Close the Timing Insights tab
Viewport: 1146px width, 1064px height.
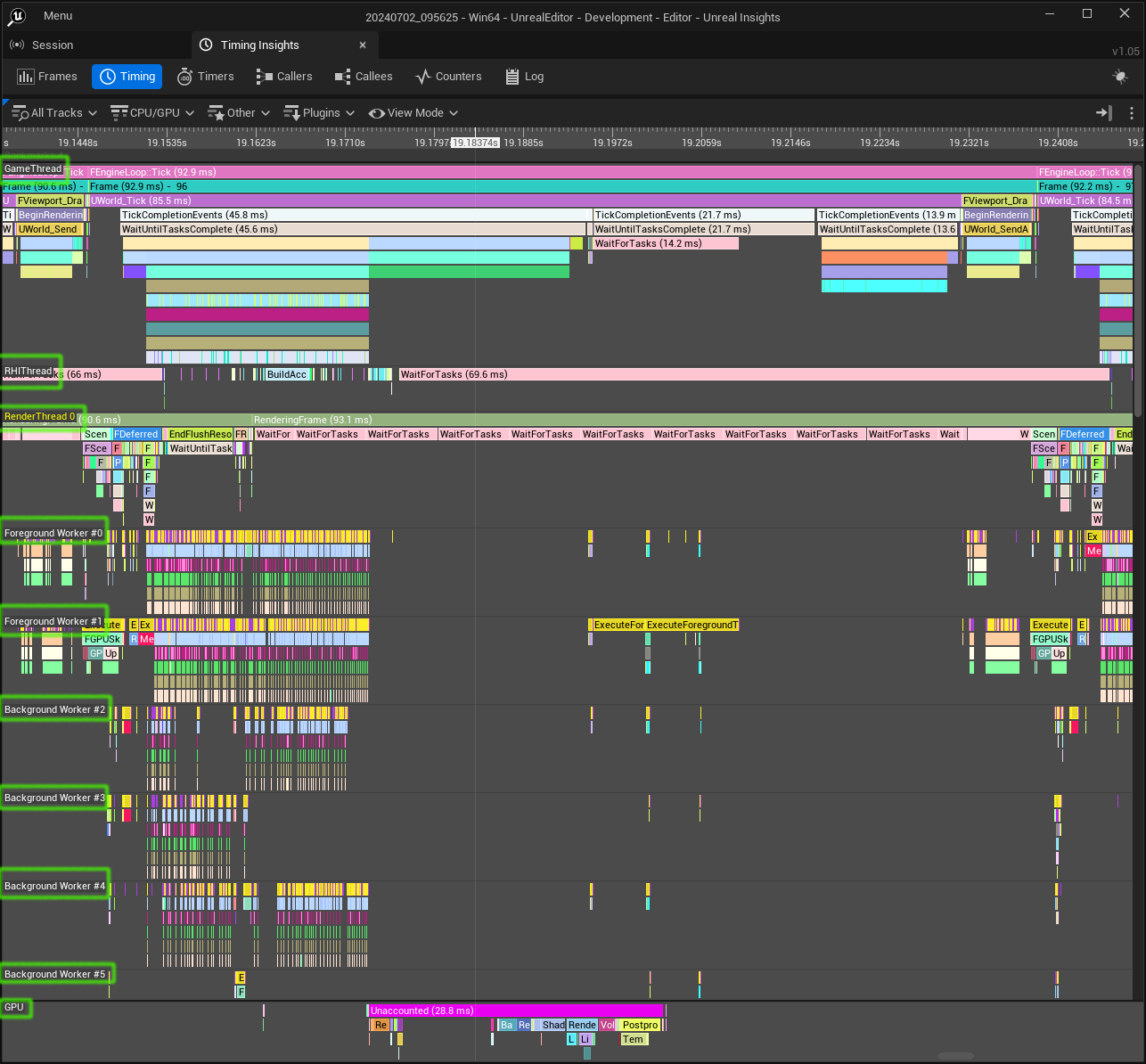pos(363,45)
